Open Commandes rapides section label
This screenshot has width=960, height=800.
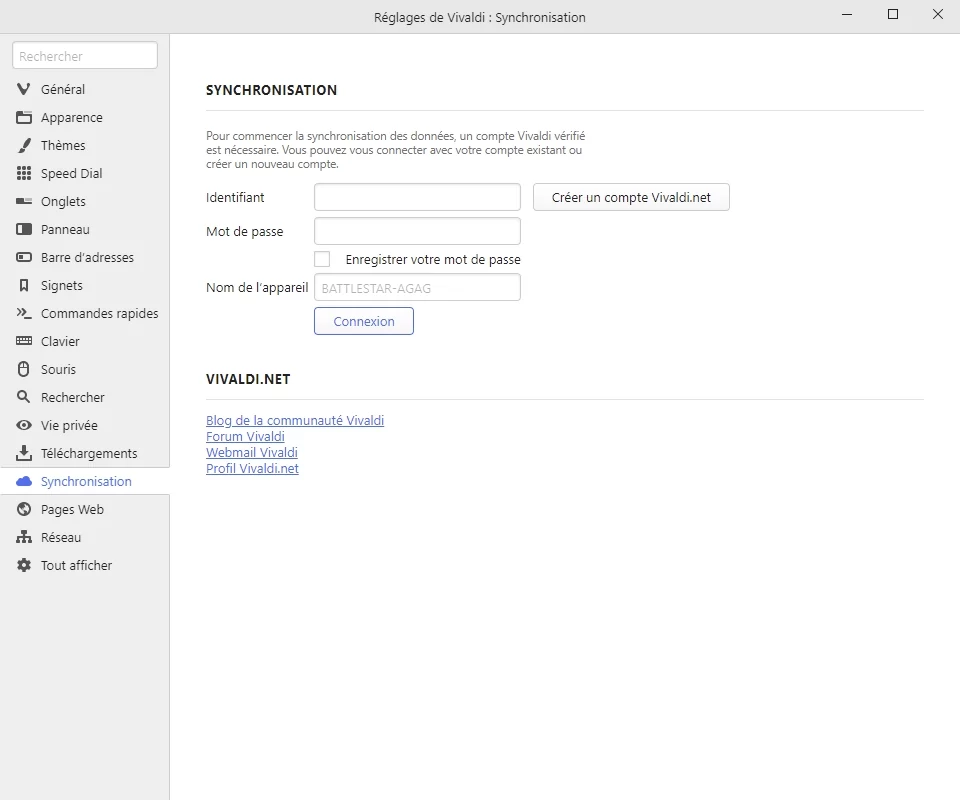pyautogui.click(x=99, y=313)
